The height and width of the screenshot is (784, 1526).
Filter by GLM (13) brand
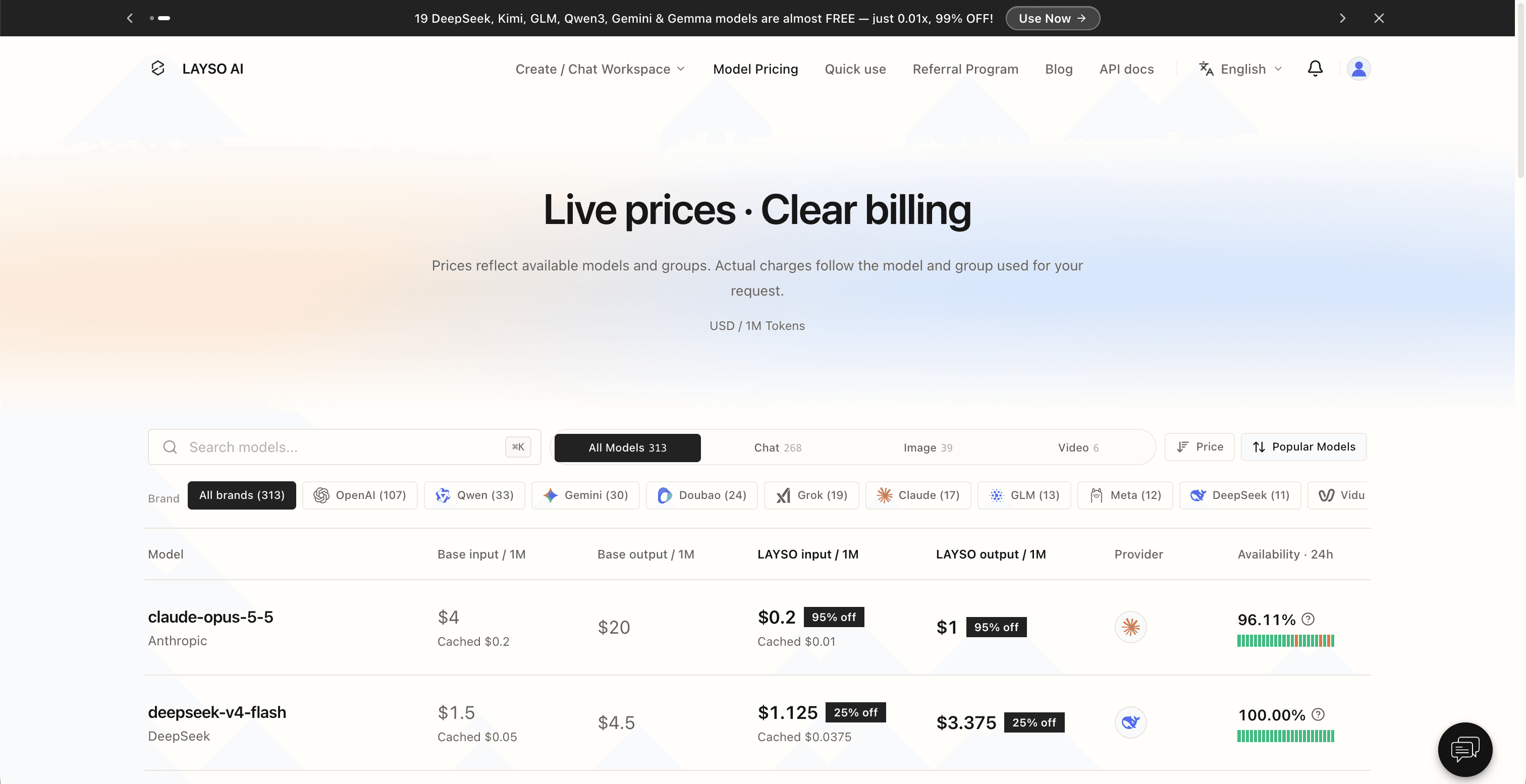[1024, 495]
